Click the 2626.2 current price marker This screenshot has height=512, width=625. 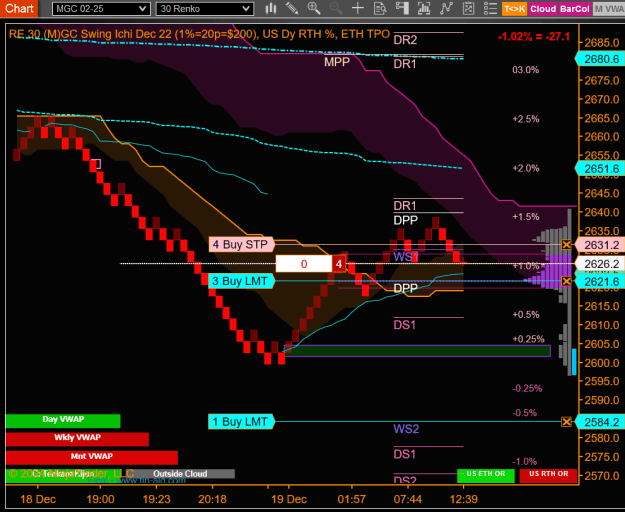click(x=599, y=264)
